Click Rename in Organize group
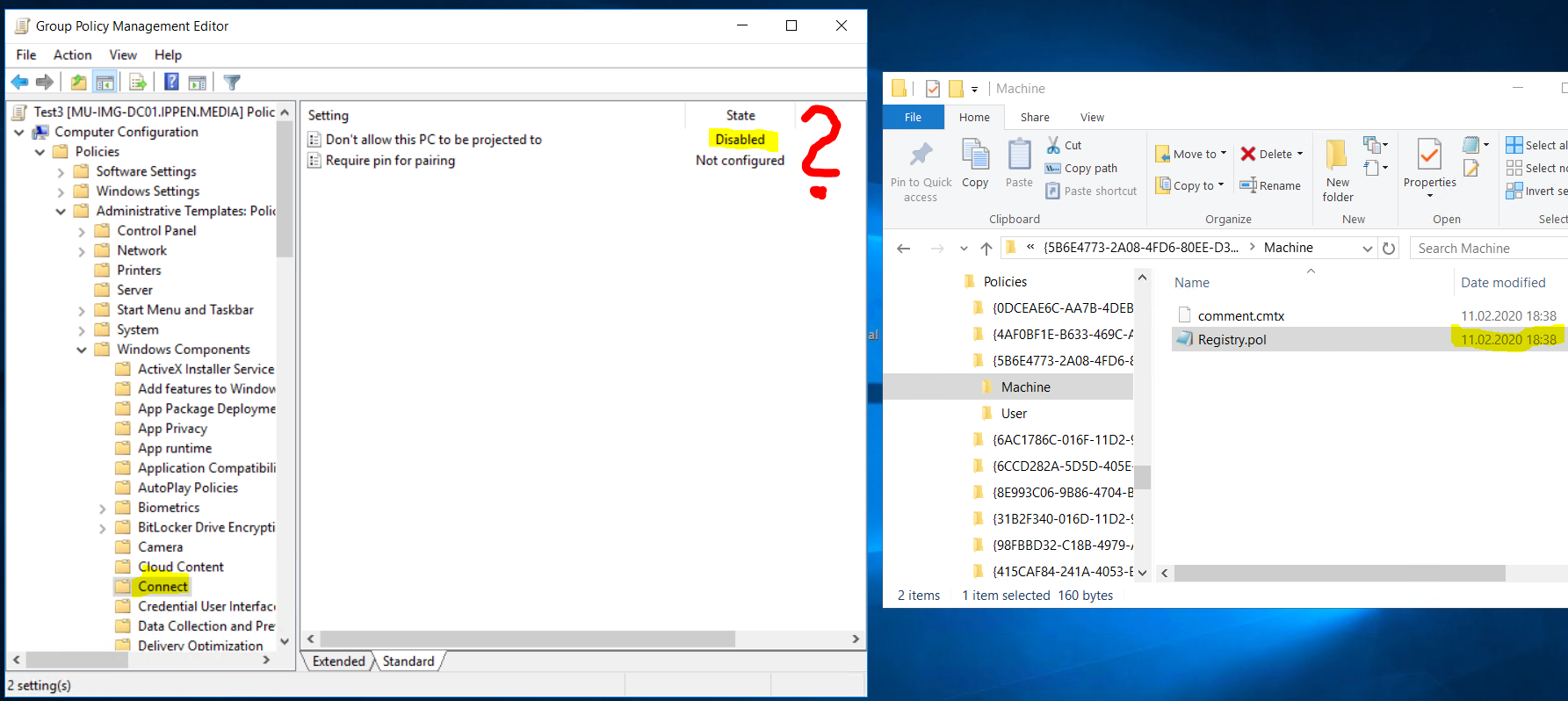Viewport: 1568px width, 701px height. click(x=1270, y=185)
